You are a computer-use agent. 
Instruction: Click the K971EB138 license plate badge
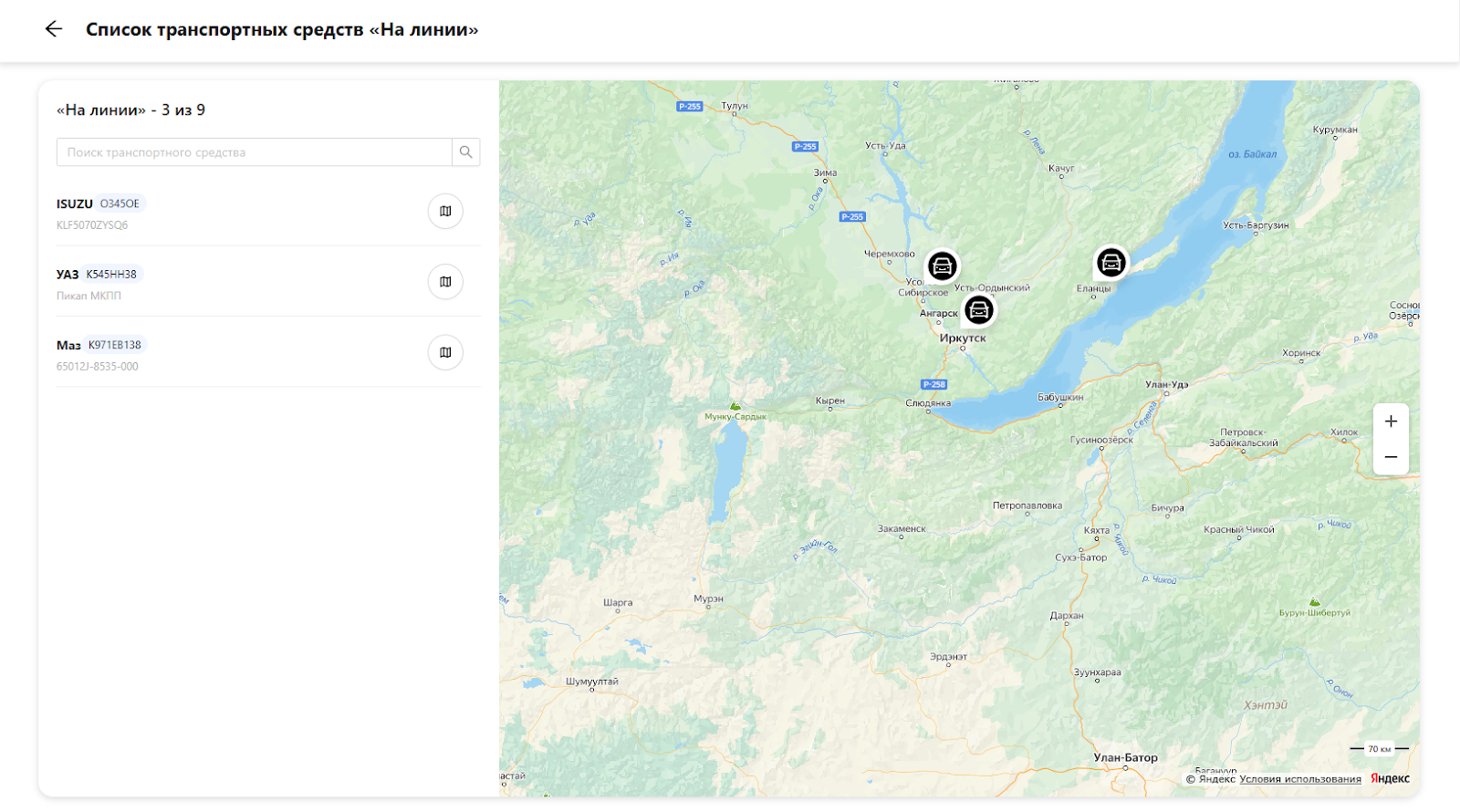(115, 345)
